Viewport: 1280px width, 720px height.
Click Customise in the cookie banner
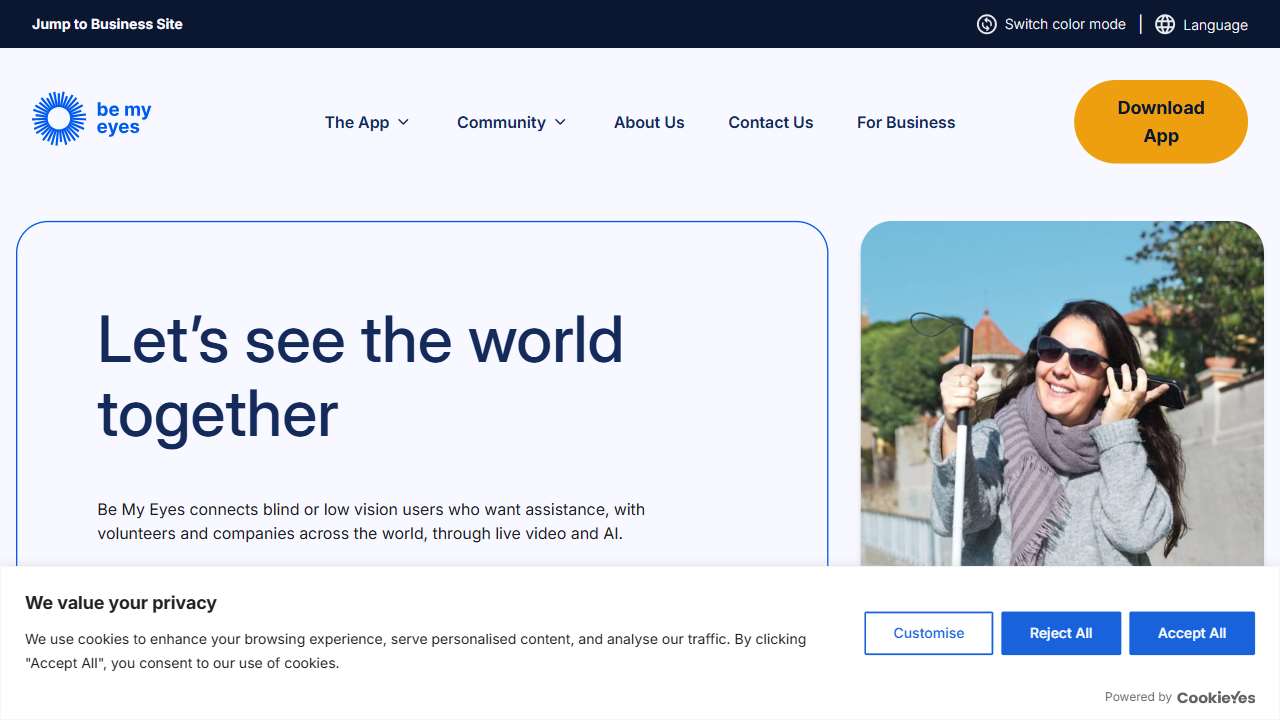[928, 633]
